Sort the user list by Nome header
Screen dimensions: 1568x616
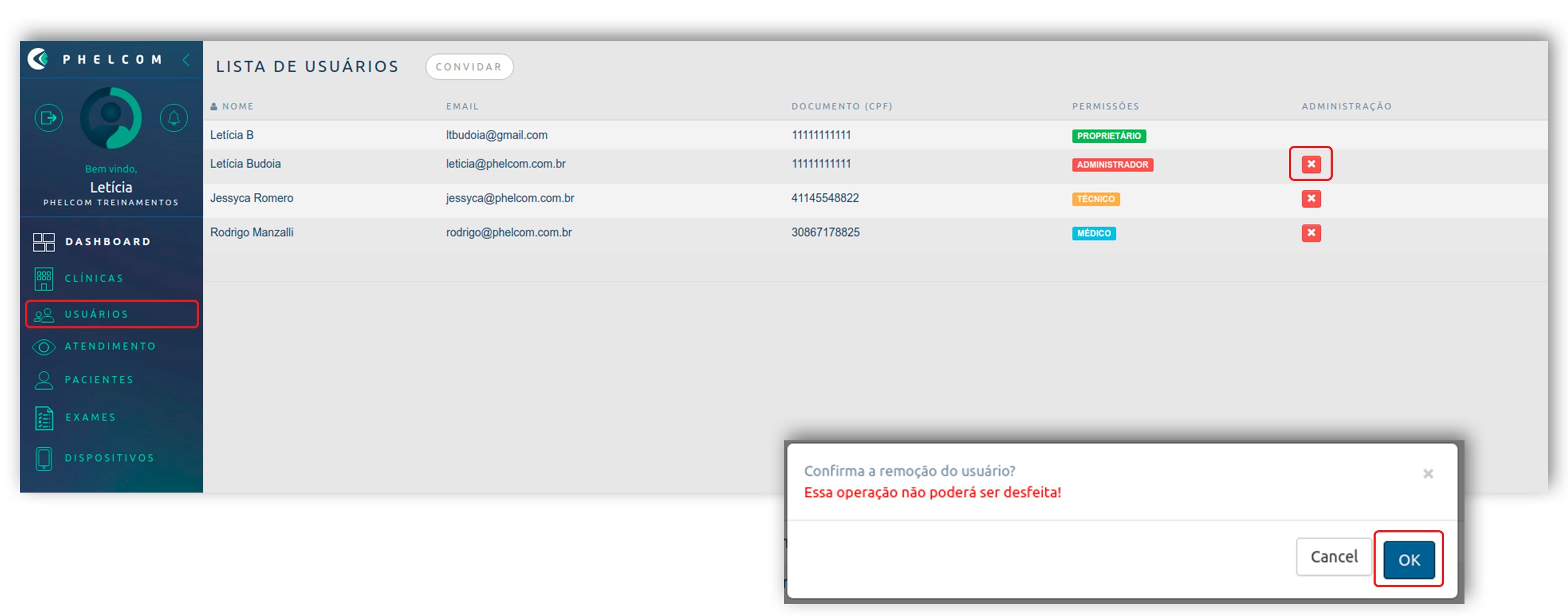click(237, 106)
